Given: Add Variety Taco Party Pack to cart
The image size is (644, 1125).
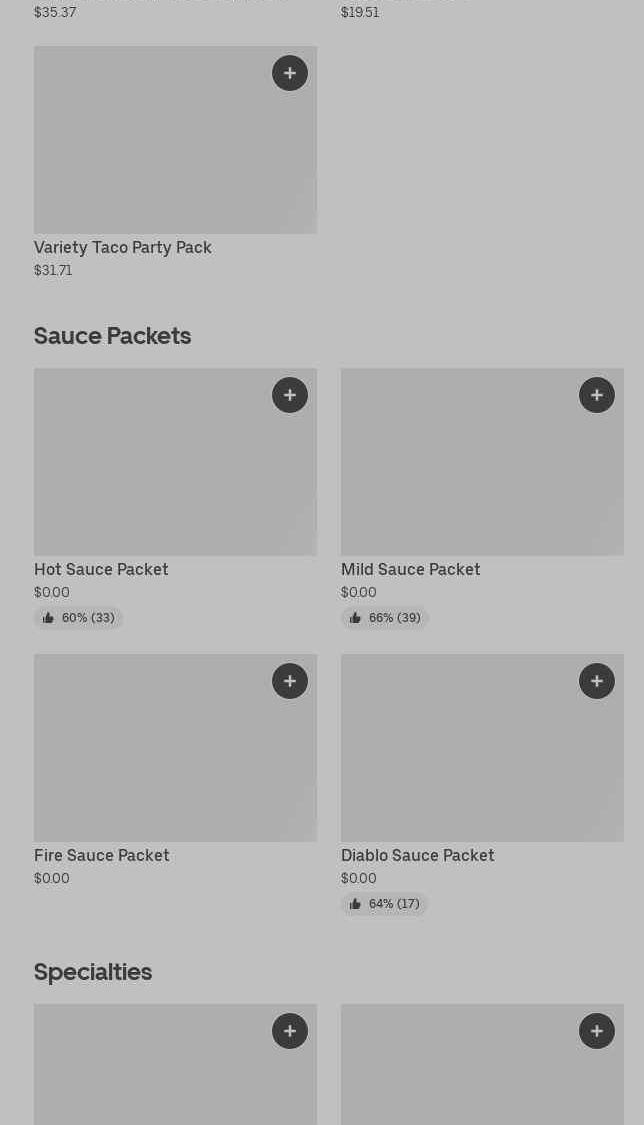Looking at the screenshot, I should pyautogui.click(x=290, y=73).
